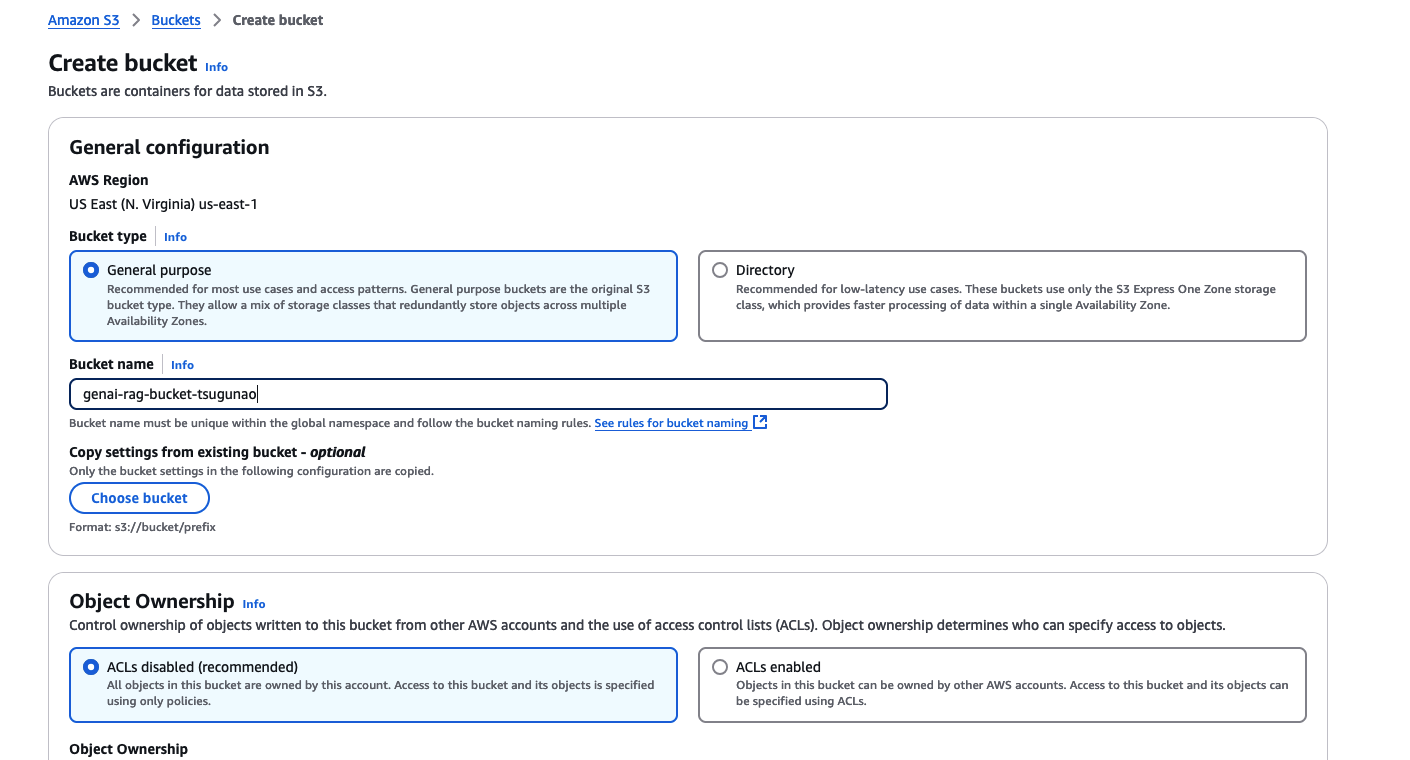Select the Directory bucket type
Image resolution: width=1410 pixels, height=760 pixels.
click(x=720, y=270)
